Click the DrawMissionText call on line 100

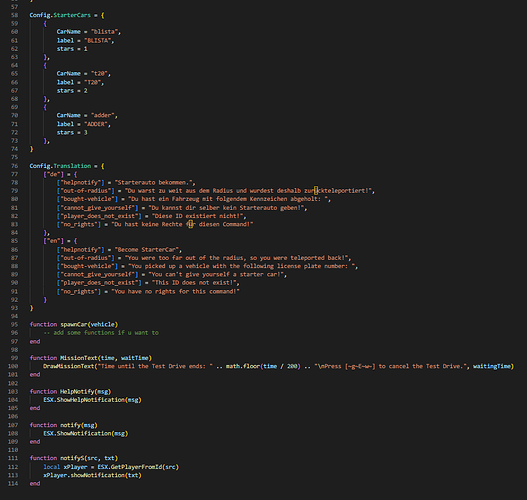(x=68, y=366)
